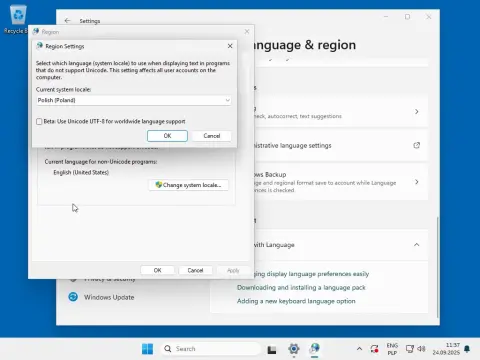Expand the Typing row chevron
The width and height of the screenshot is (480, 360).
417,111
